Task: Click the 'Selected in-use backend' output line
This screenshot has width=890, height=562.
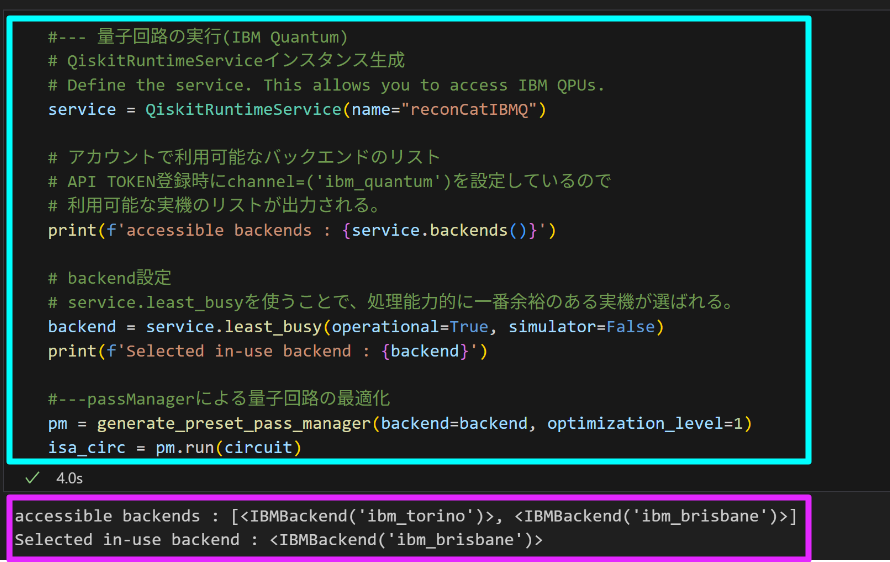Action: pyautogui.click(x=279, y=539)
